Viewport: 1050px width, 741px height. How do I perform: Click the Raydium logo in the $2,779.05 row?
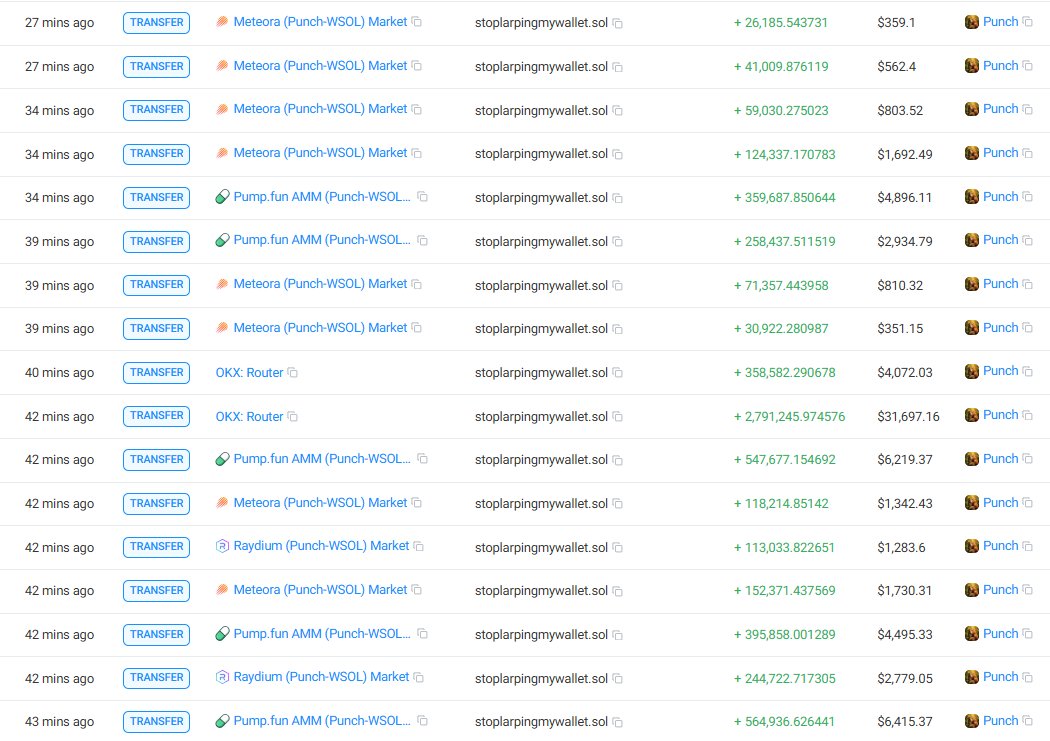pyautogui.click(x=222, y=677)
